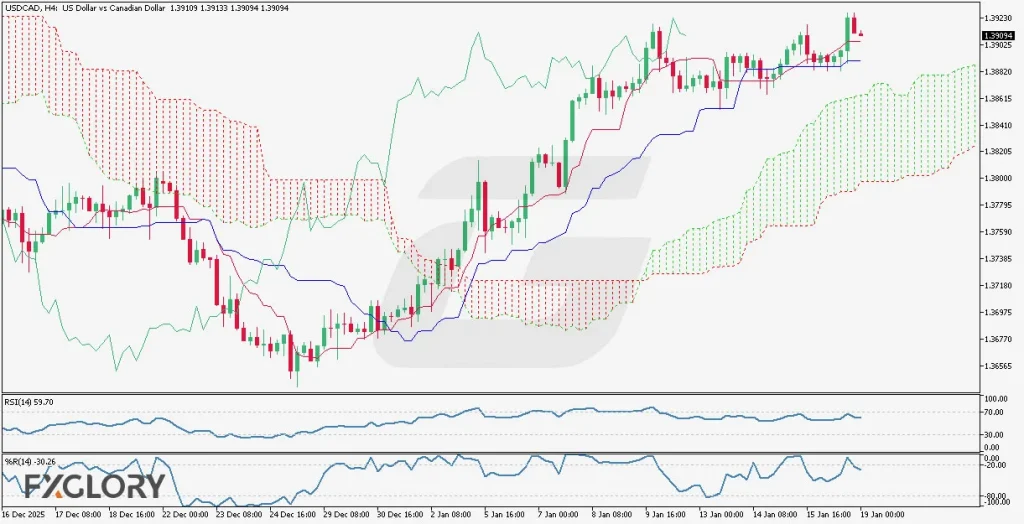Select the 5 Jan 16:00 time label
This screenshot has width=1024, height=524.
[504, 515]
